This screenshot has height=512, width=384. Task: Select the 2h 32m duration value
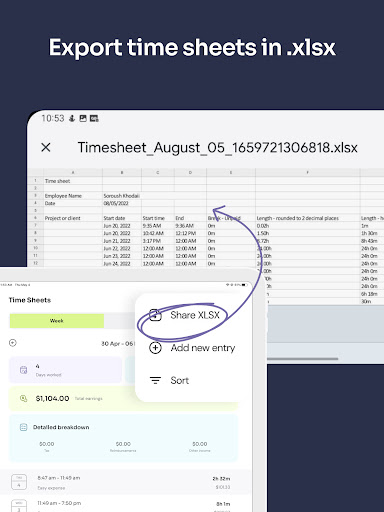coord(221,478)
